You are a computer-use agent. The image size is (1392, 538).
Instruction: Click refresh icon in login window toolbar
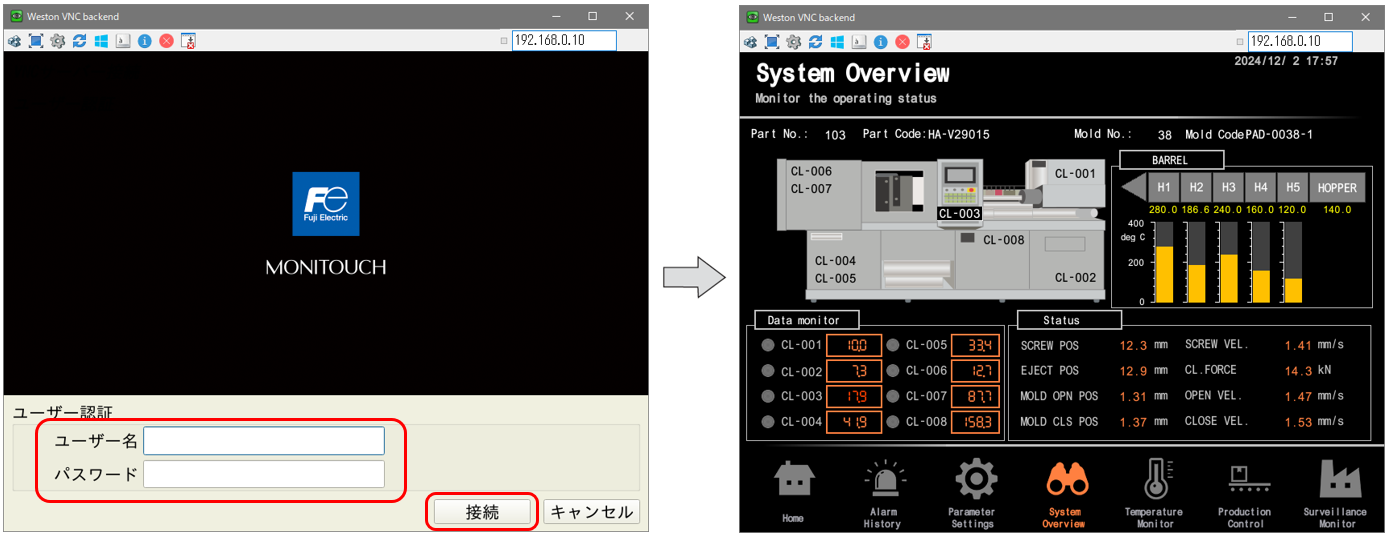pos(79,41)
